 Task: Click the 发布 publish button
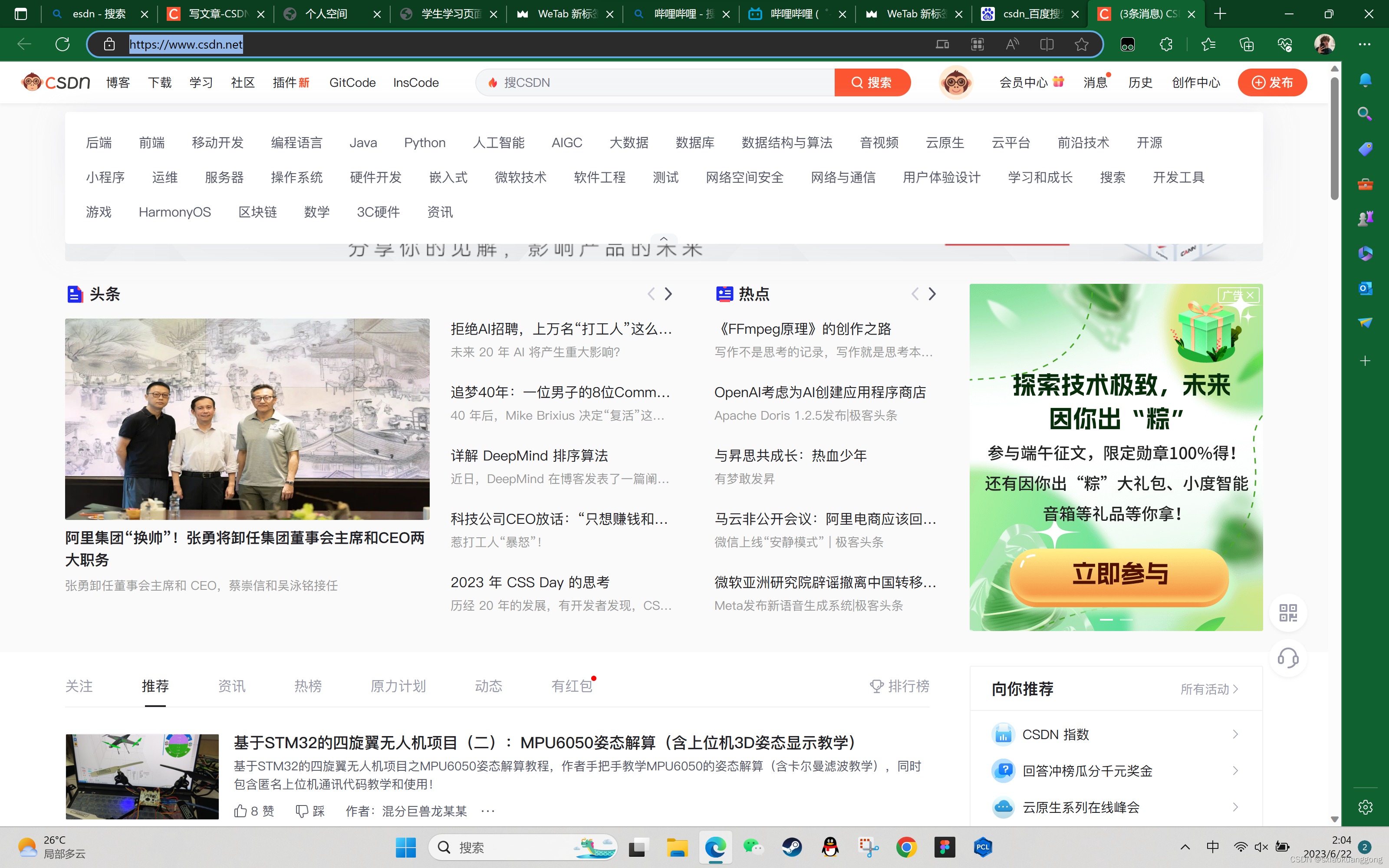1272,82
